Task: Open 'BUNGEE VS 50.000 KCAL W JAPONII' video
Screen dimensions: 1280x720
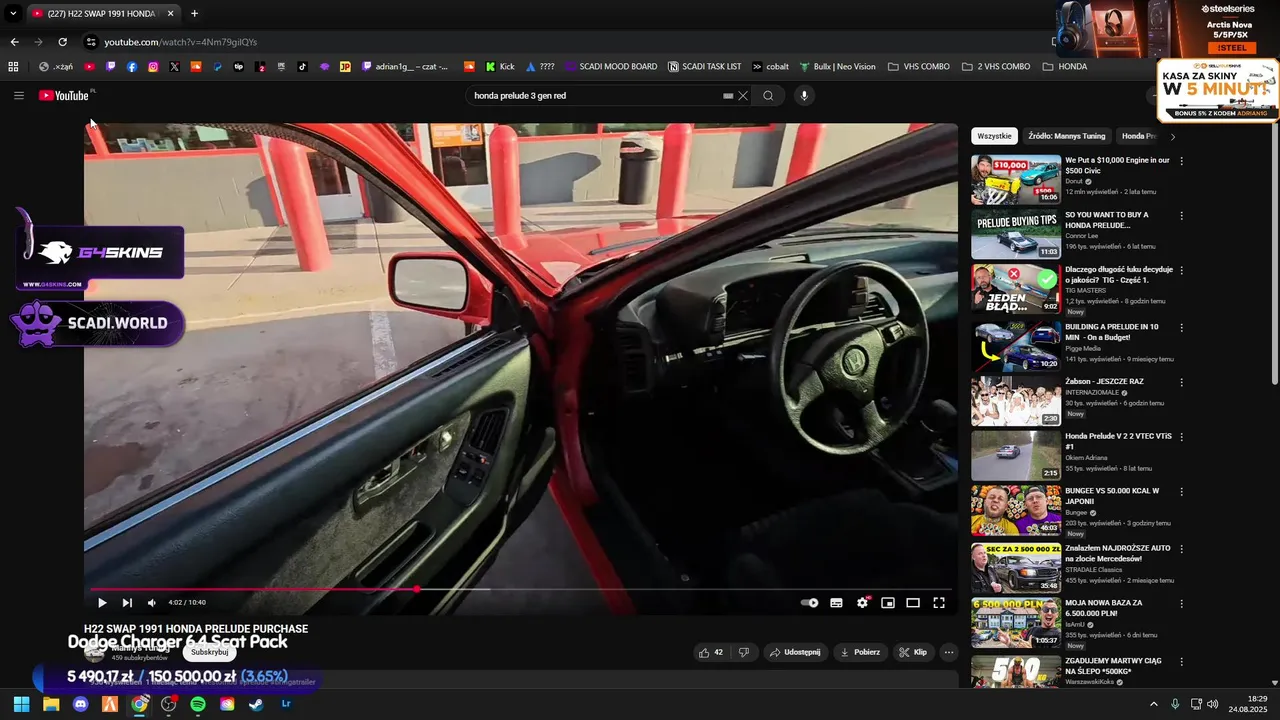Action: point(1016,511)
